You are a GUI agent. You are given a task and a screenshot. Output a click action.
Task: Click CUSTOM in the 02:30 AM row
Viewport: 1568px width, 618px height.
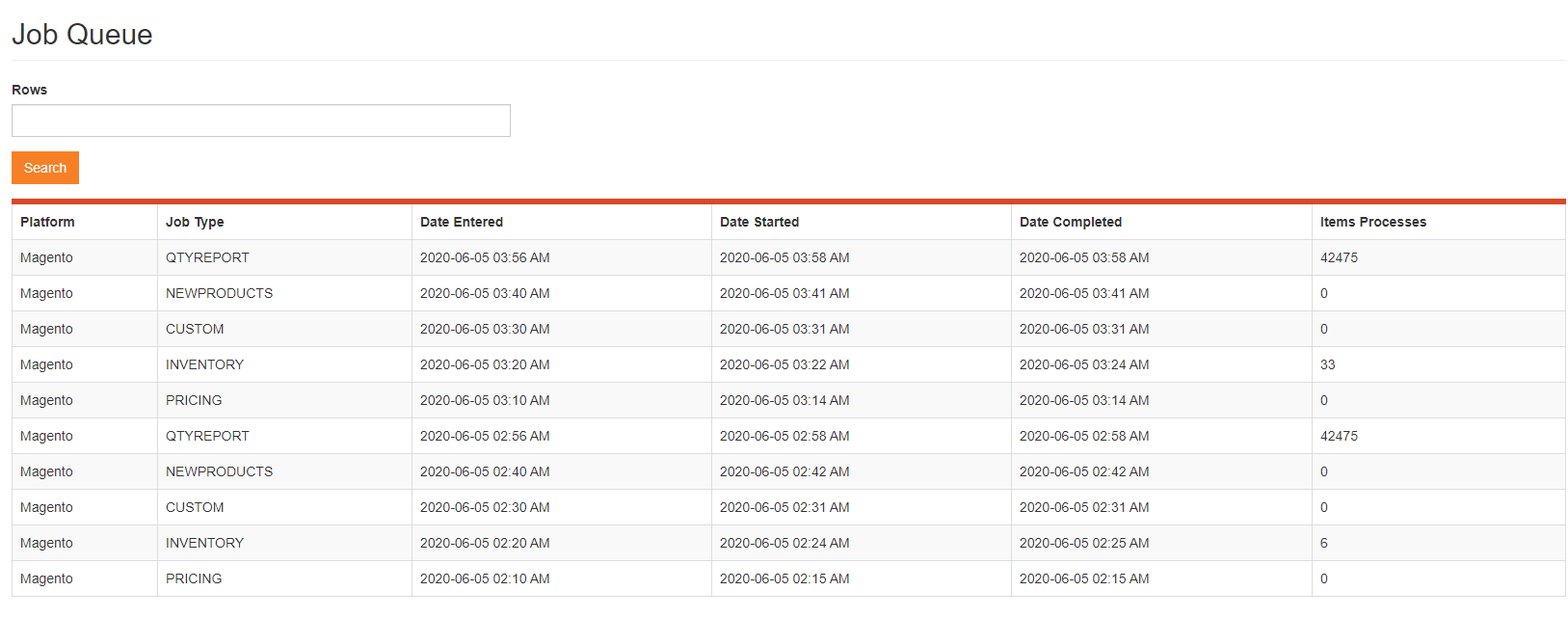tap(195, 507)
